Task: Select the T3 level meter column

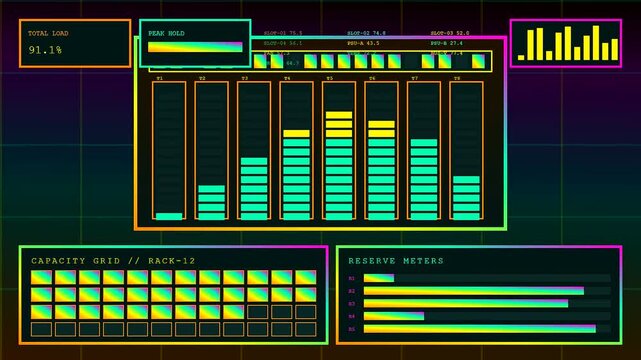Action: click(x=254, y=151)
